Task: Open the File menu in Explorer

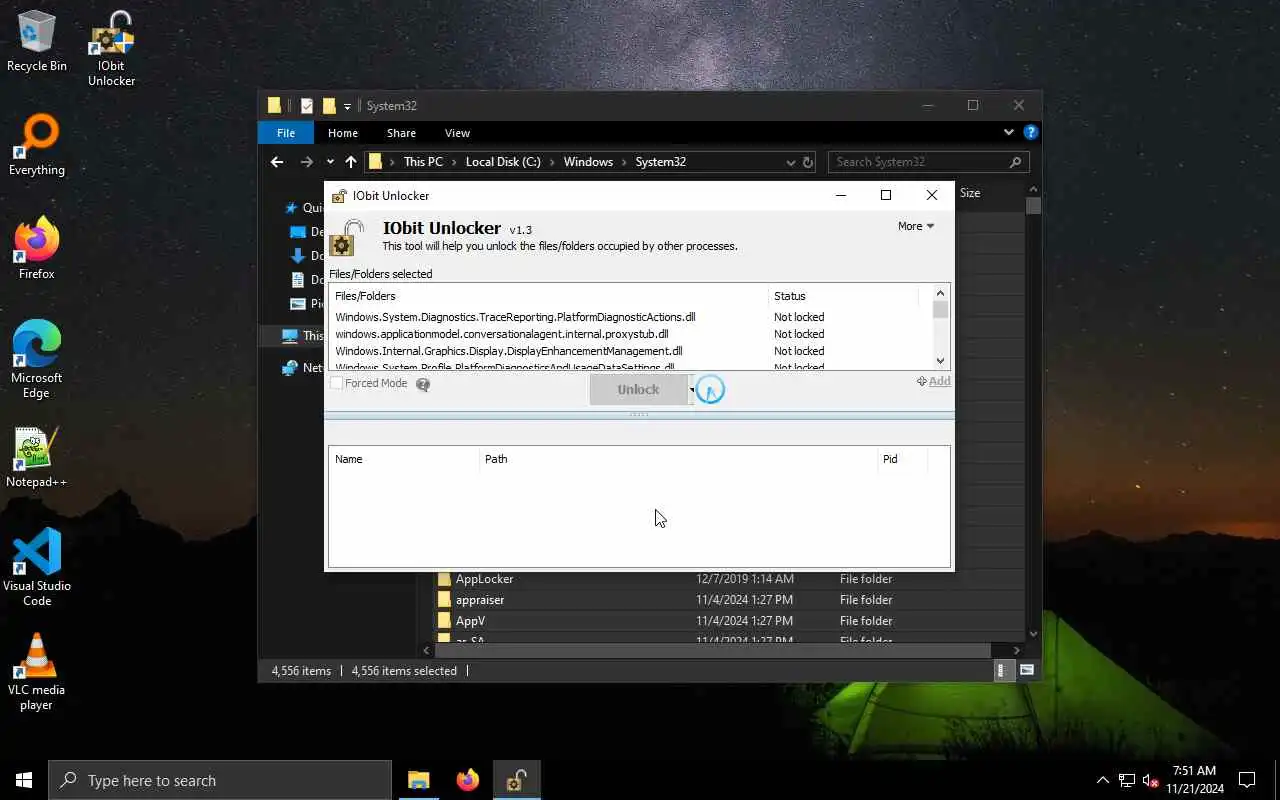Action: click(286, 133)
